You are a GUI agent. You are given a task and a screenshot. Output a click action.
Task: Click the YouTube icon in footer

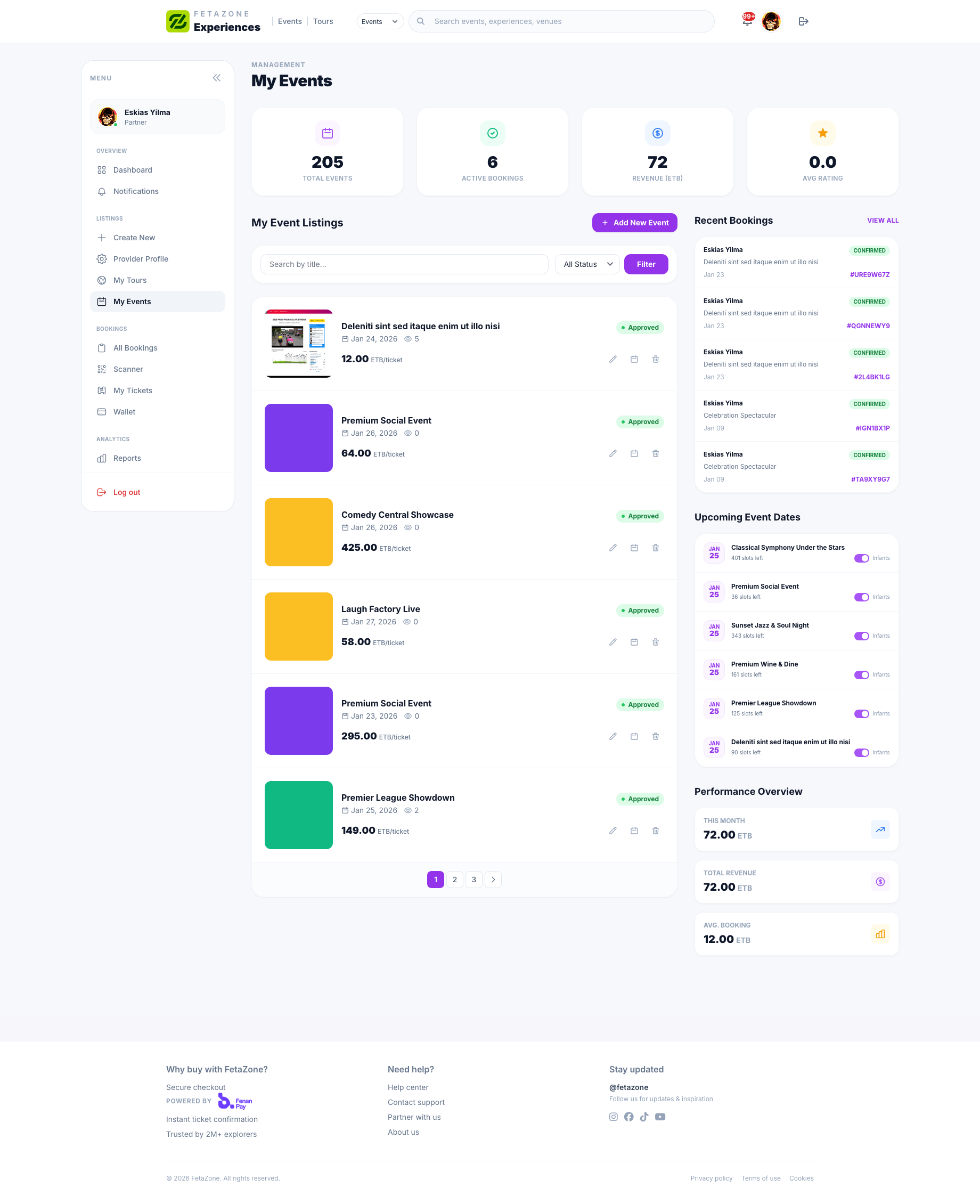coord(660,1117)
